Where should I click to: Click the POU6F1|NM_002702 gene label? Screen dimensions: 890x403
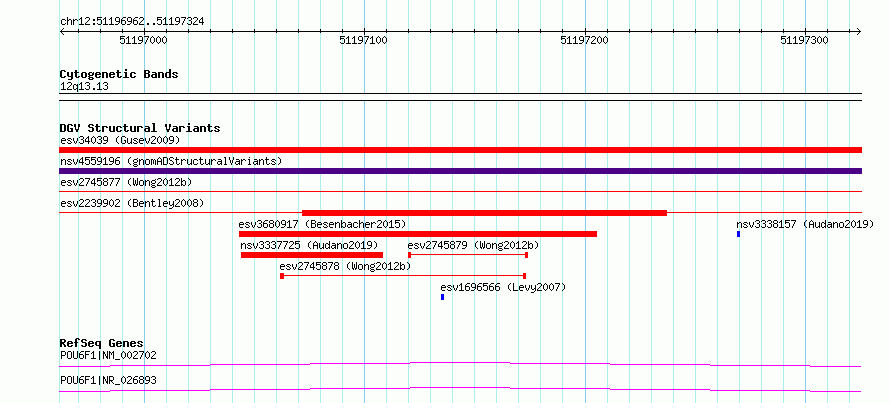(x=108, y=356)
